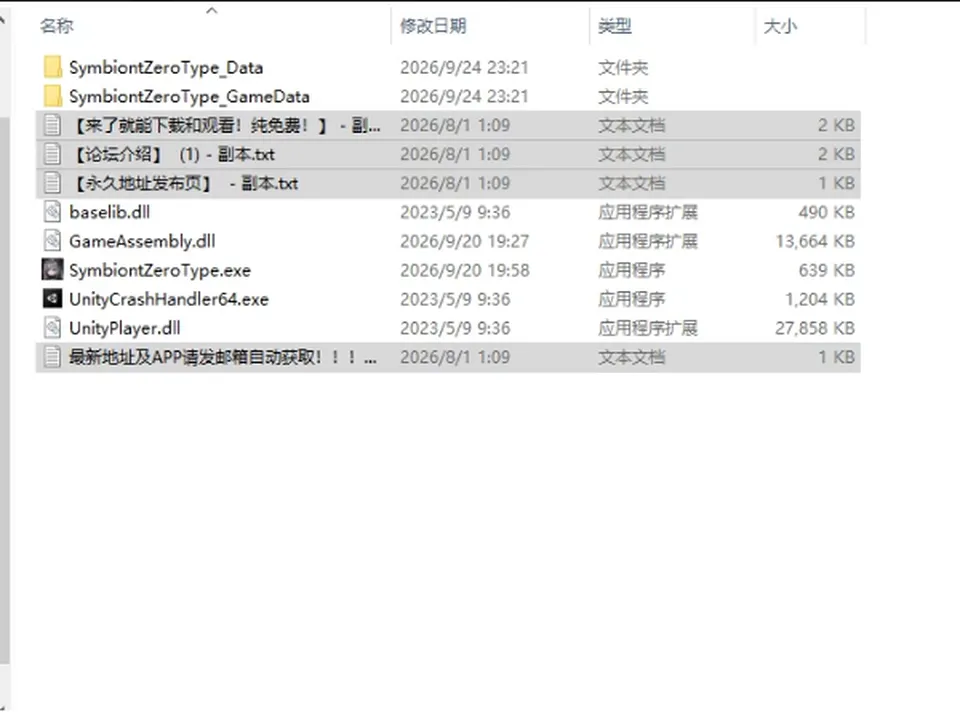Click the 应用程序 type of SymbiontZeroType.exe

tap(631, 270)
